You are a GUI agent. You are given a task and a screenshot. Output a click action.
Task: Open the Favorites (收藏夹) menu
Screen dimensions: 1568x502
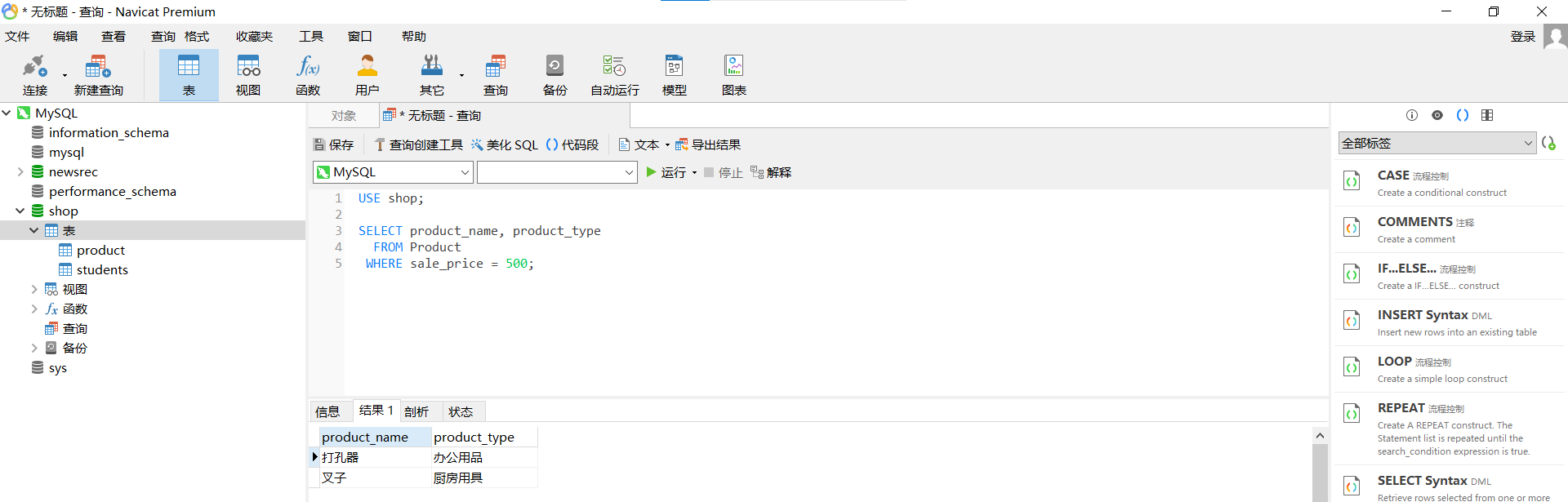pos(254,37)
